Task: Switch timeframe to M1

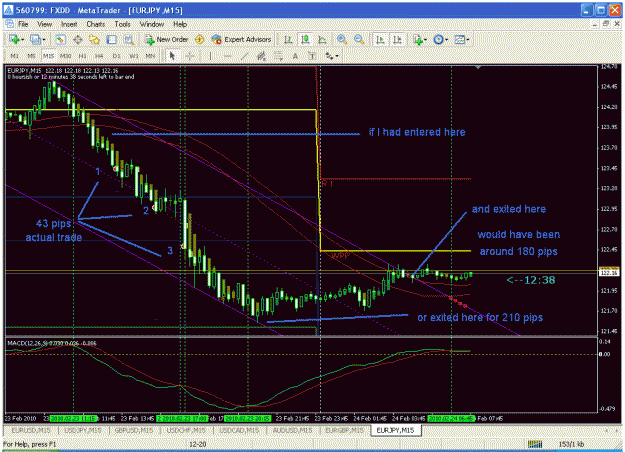Action: tap(14, 56)
